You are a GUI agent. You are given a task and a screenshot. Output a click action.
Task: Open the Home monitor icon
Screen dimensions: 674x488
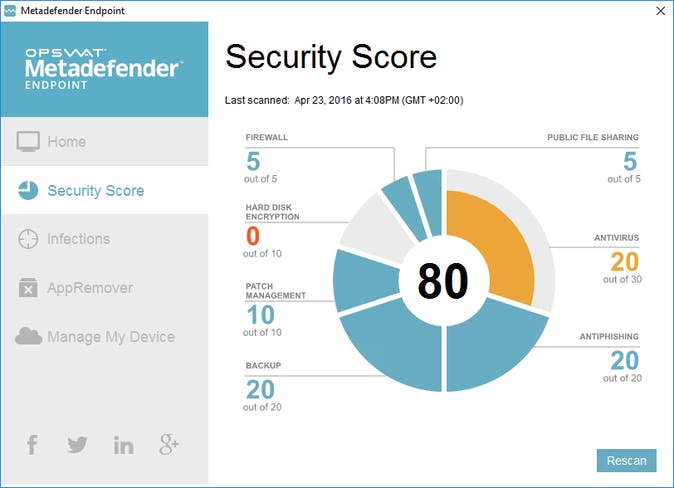pyautogui.click(x=28, y=141)
